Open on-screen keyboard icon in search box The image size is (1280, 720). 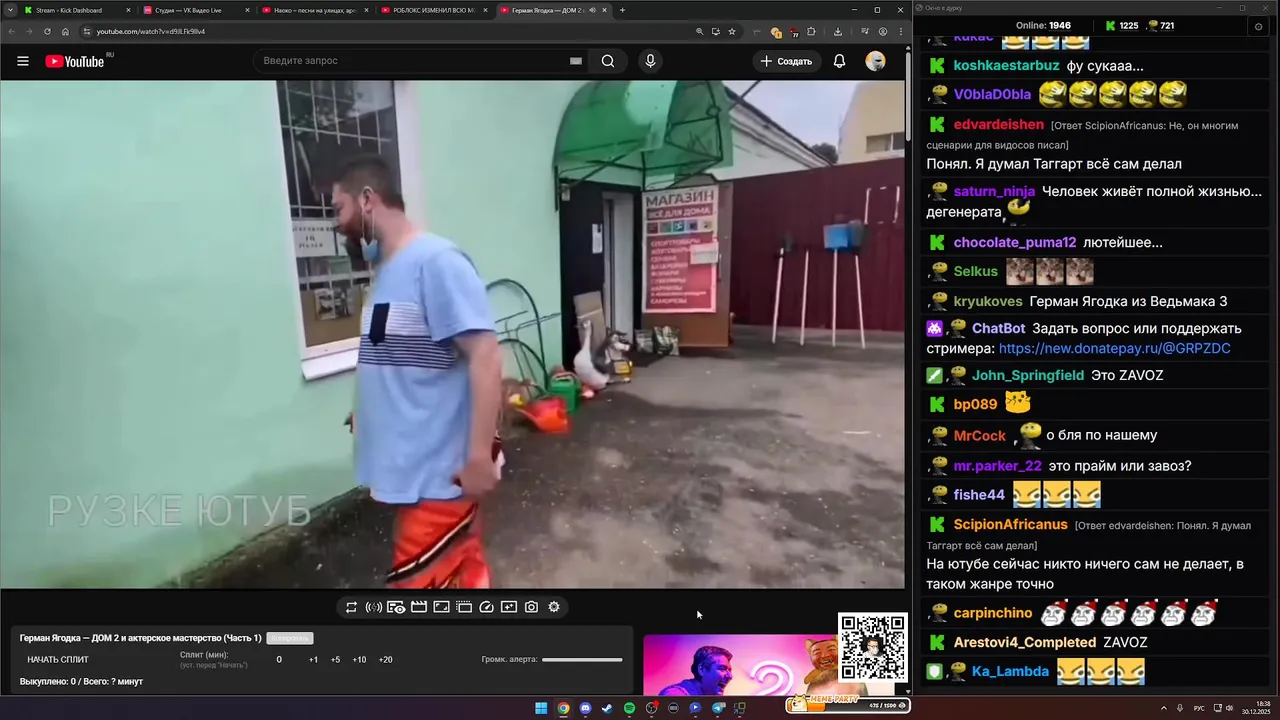[x=576, y=61]
